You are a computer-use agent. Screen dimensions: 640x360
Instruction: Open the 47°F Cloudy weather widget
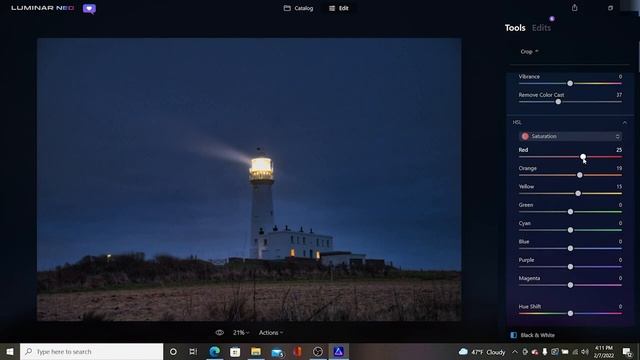pos(482,351)
